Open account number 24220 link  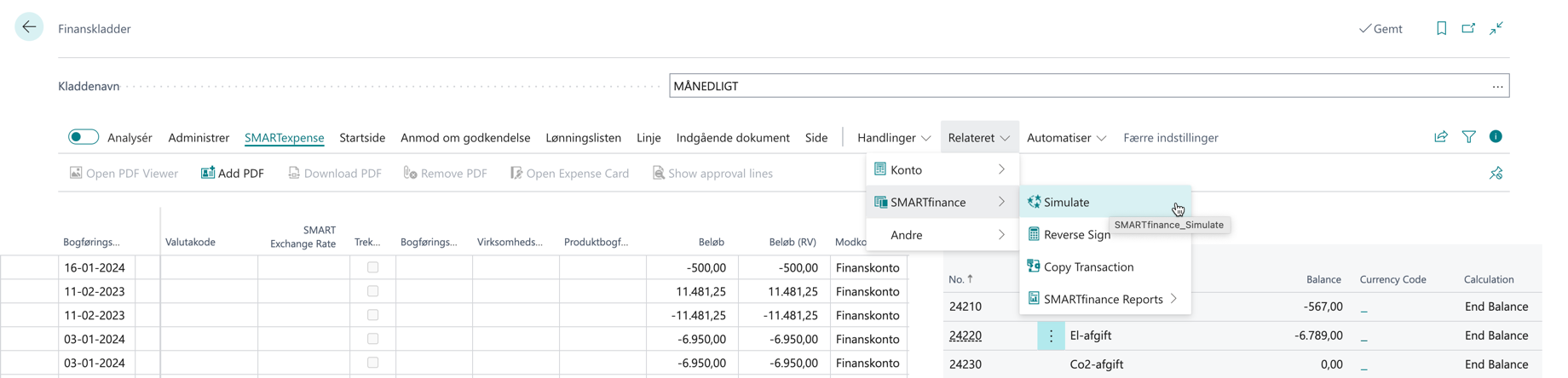(x=966, y=335)
